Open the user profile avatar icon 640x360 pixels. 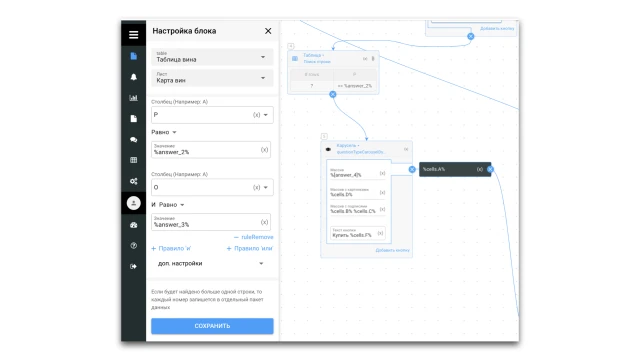(133, 203)
